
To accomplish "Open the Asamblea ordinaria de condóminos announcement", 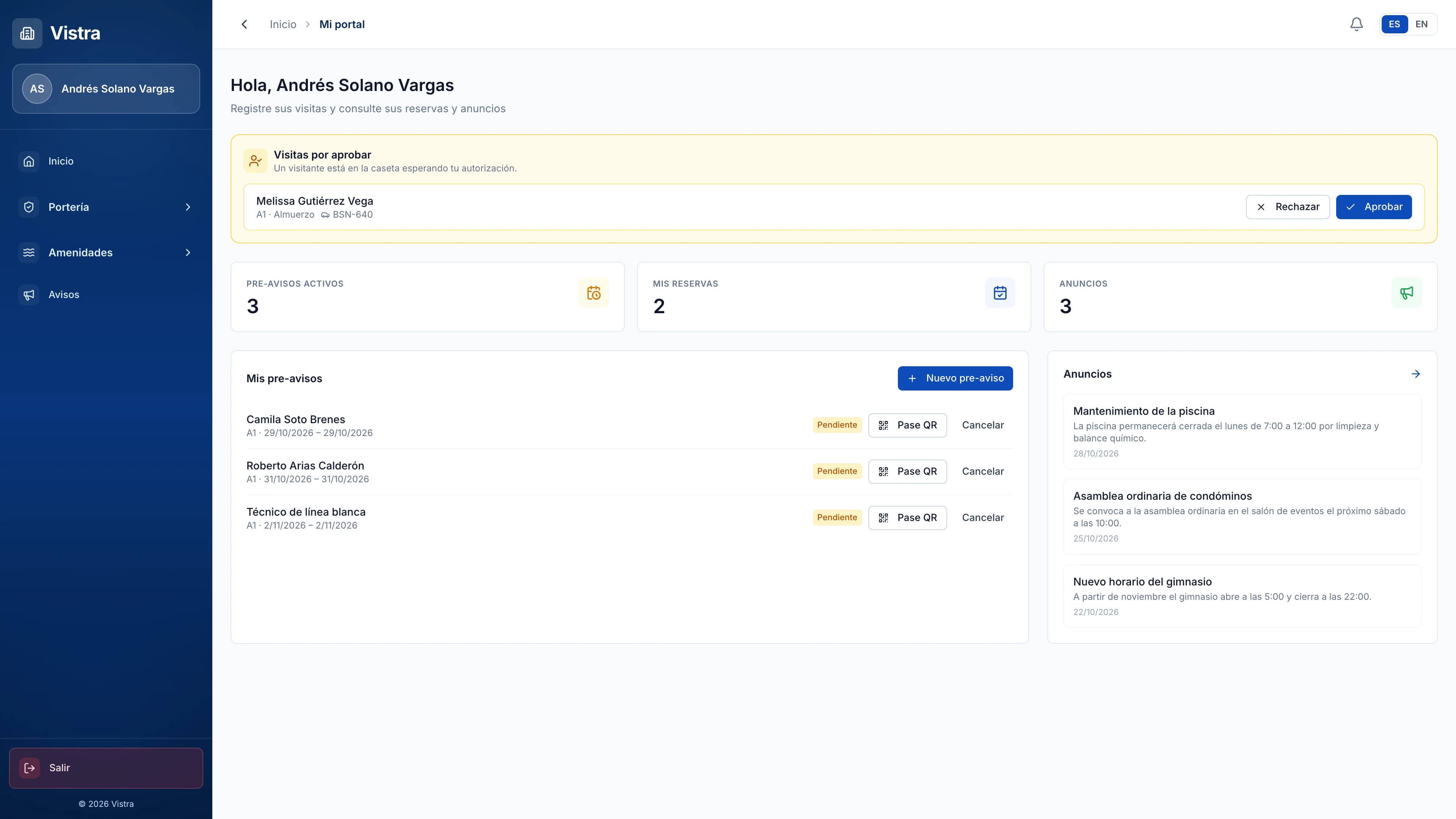I will tap(1242, 516).
